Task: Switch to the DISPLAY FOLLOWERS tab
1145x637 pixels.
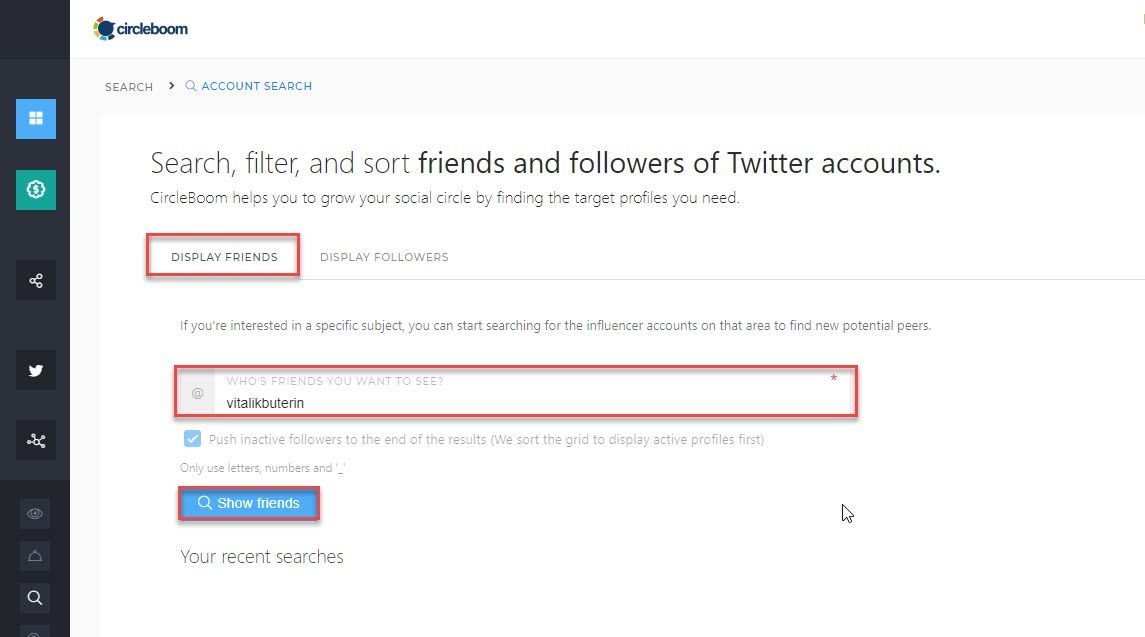Action: [384, 257]
